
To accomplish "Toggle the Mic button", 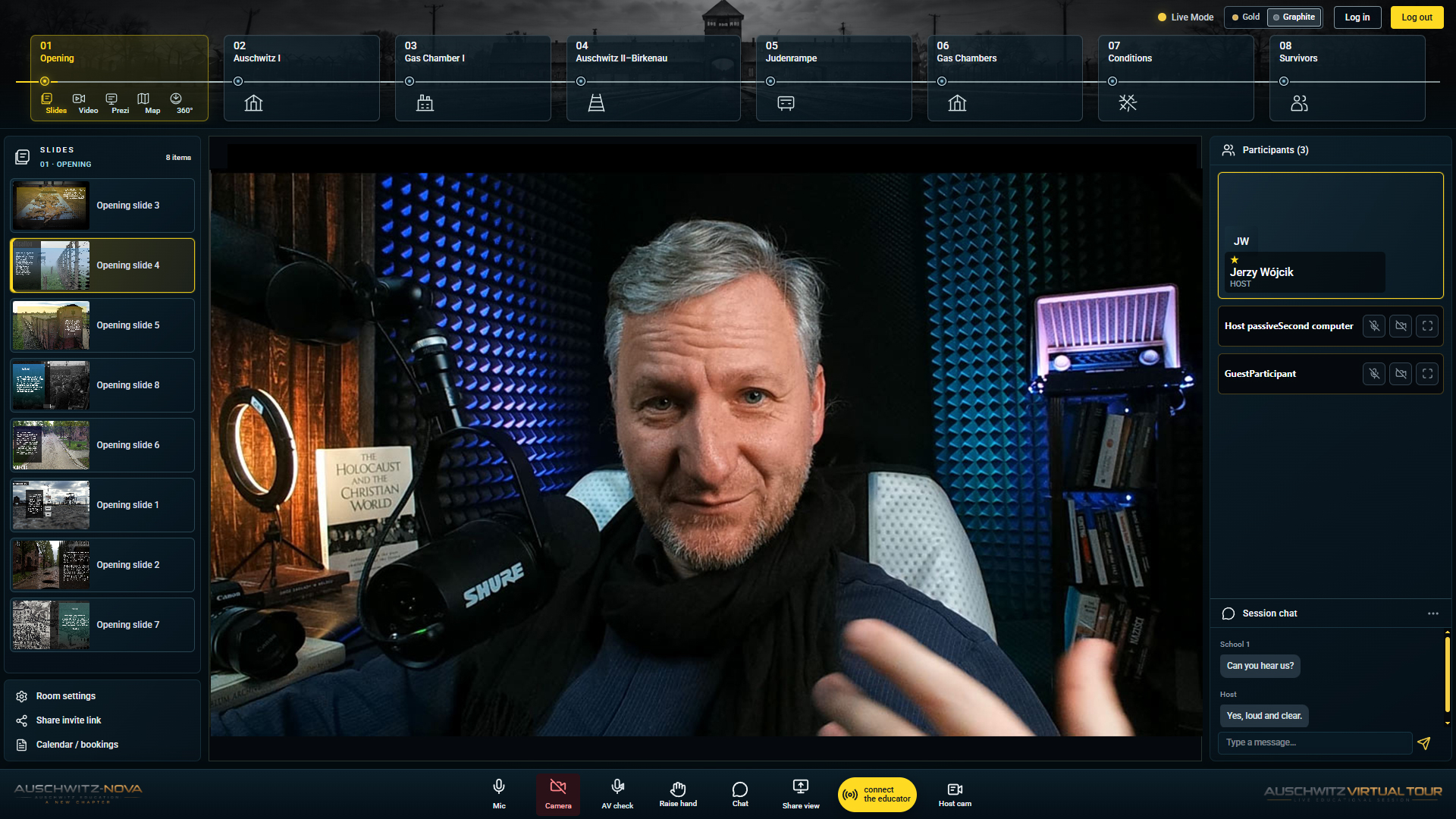I will click(499, 794).
